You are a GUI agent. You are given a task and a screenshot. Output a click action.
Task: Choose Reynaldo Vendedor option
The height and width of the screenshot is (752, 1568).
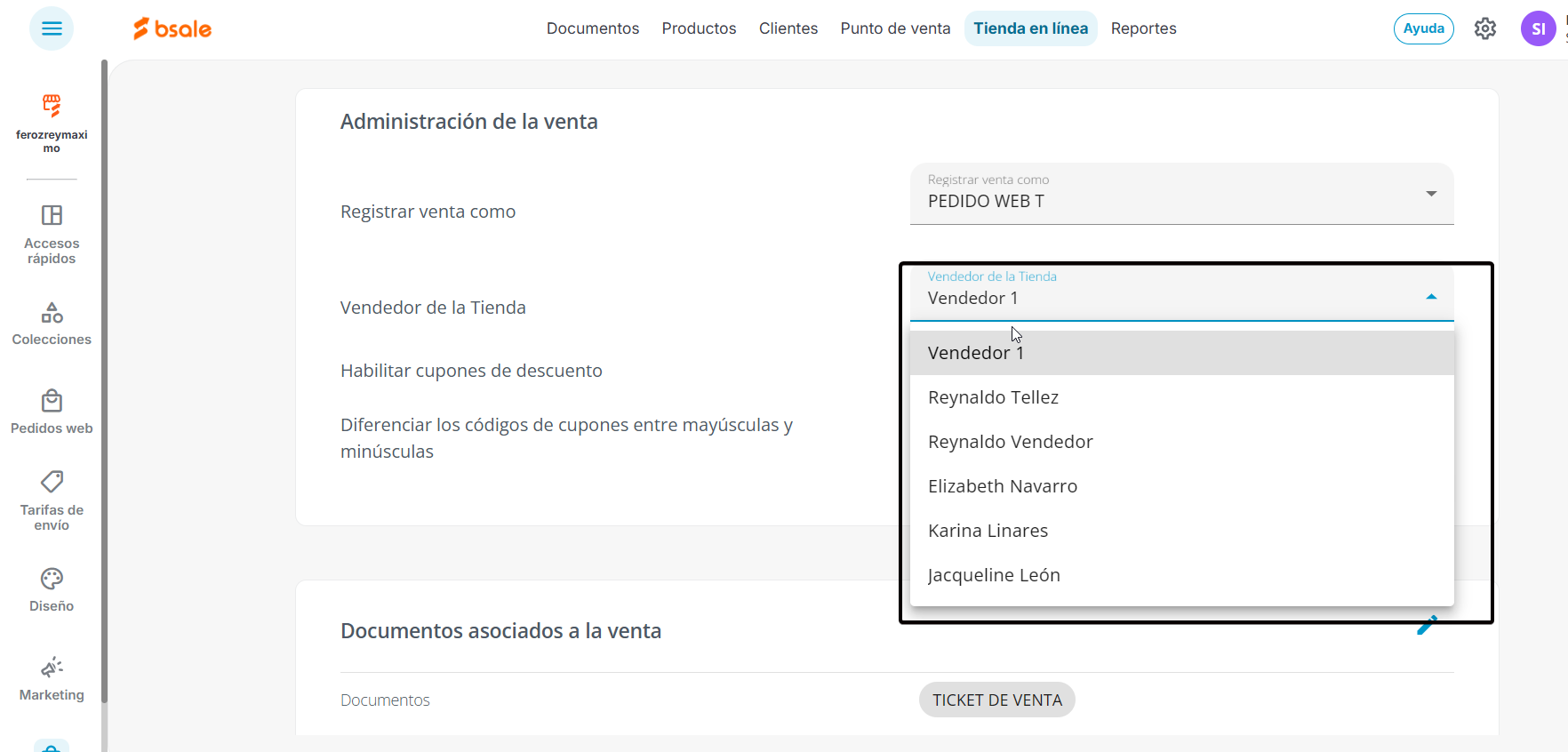[1181, 442]
